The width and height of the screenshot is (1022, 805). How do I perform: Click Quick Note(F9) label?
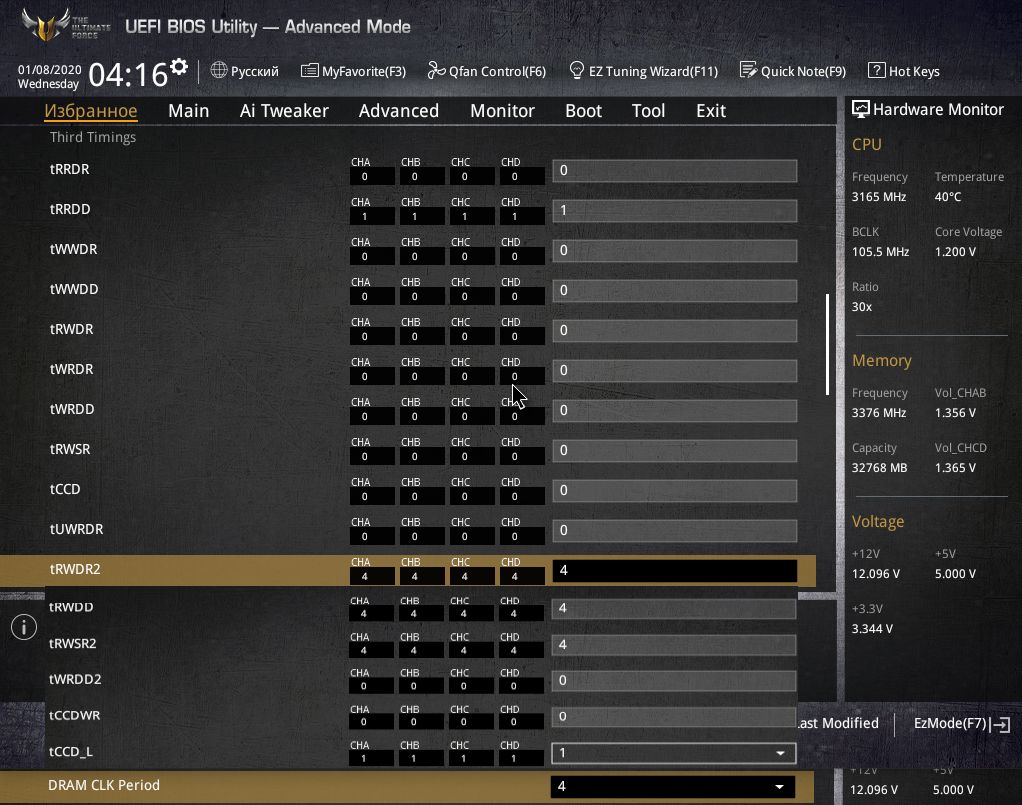pyautogui.click(x=804, y=71)
